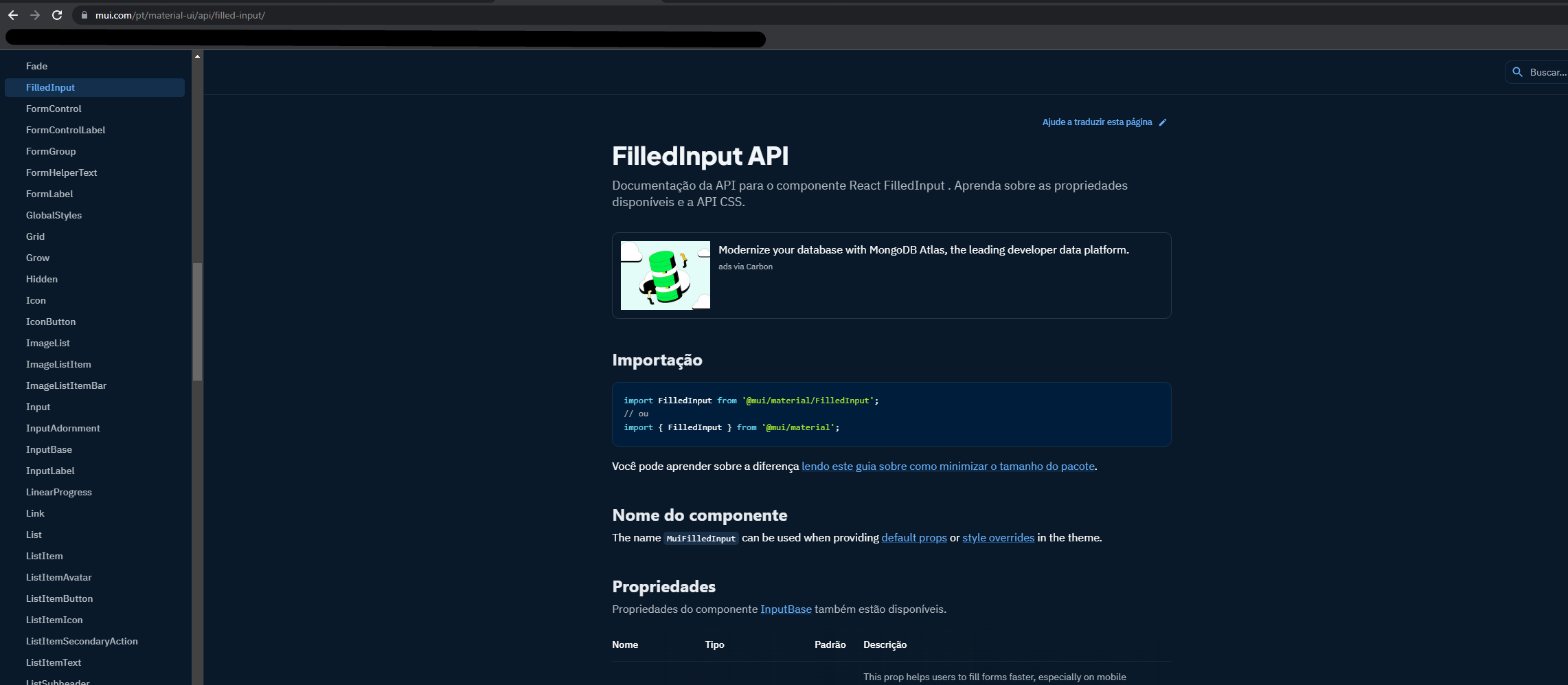Follow the 'default props' link
Viewport: 1568px width, 685px height.
914,538
